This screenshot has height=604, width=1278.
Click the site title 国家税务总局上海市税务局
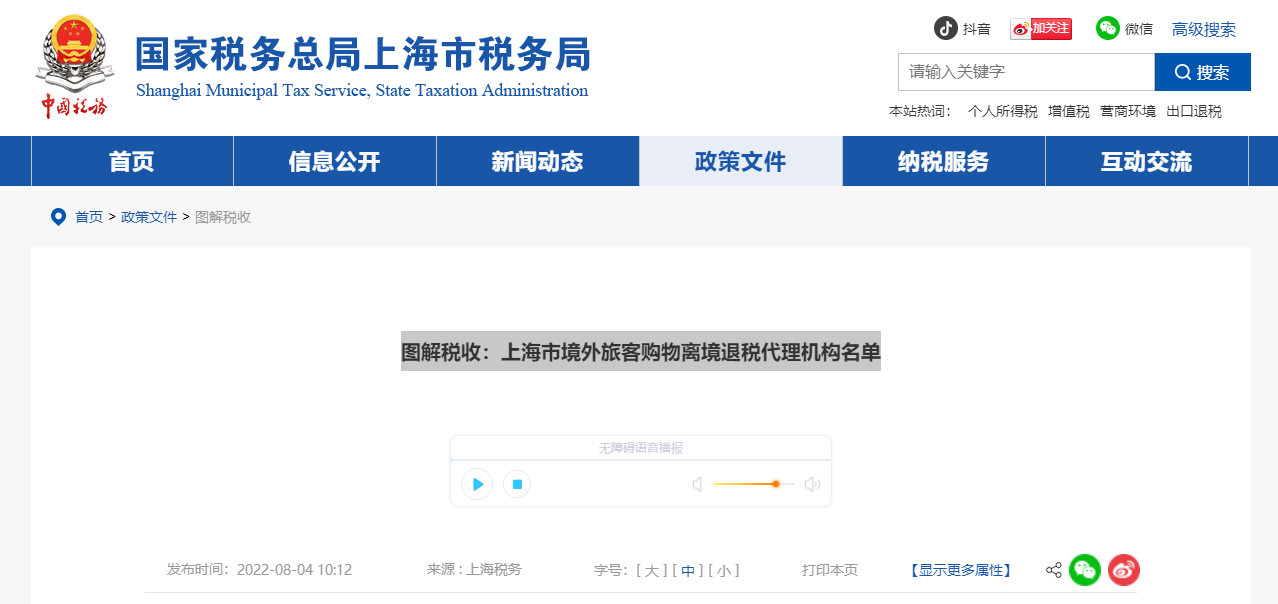click(362, 54)
